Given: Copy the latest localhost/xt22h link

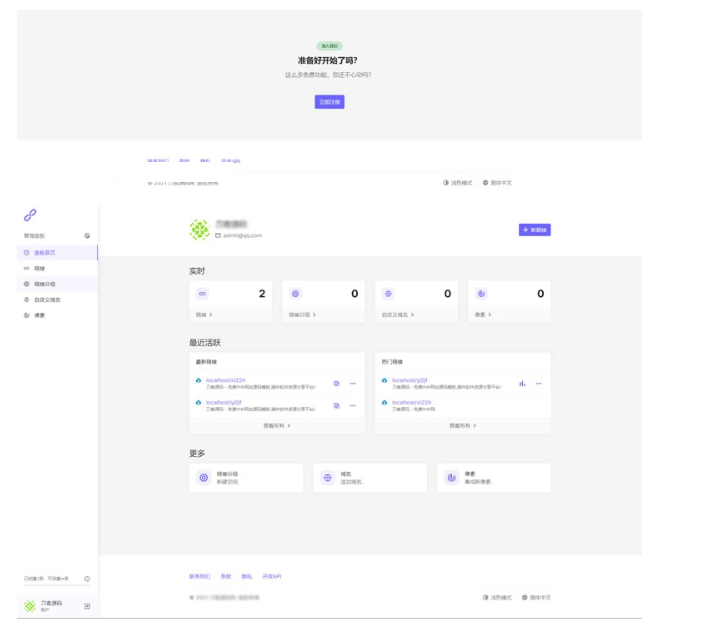Looking at the screenshot, I should coord(336,383).
